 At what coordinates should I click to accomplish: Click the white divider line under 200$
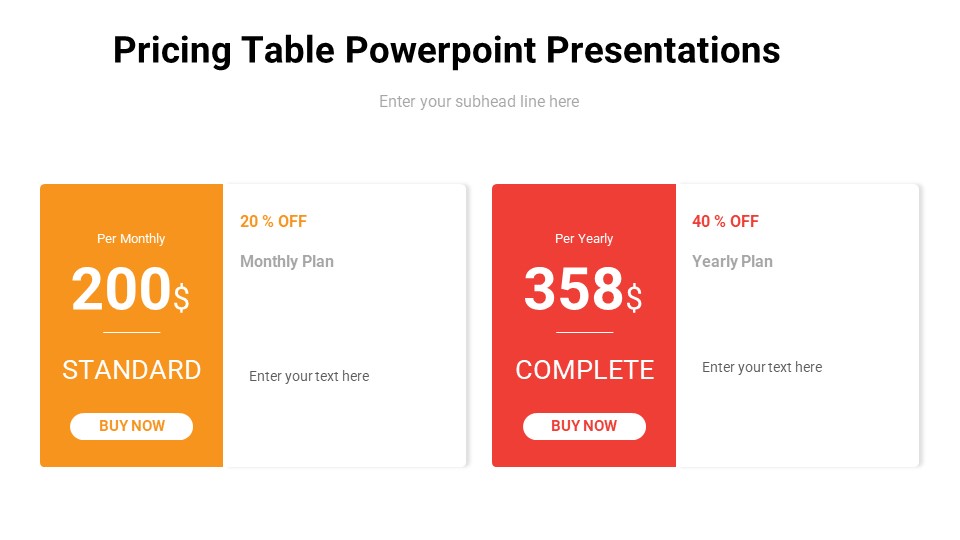pyautogui.click(x=131, y=332)
